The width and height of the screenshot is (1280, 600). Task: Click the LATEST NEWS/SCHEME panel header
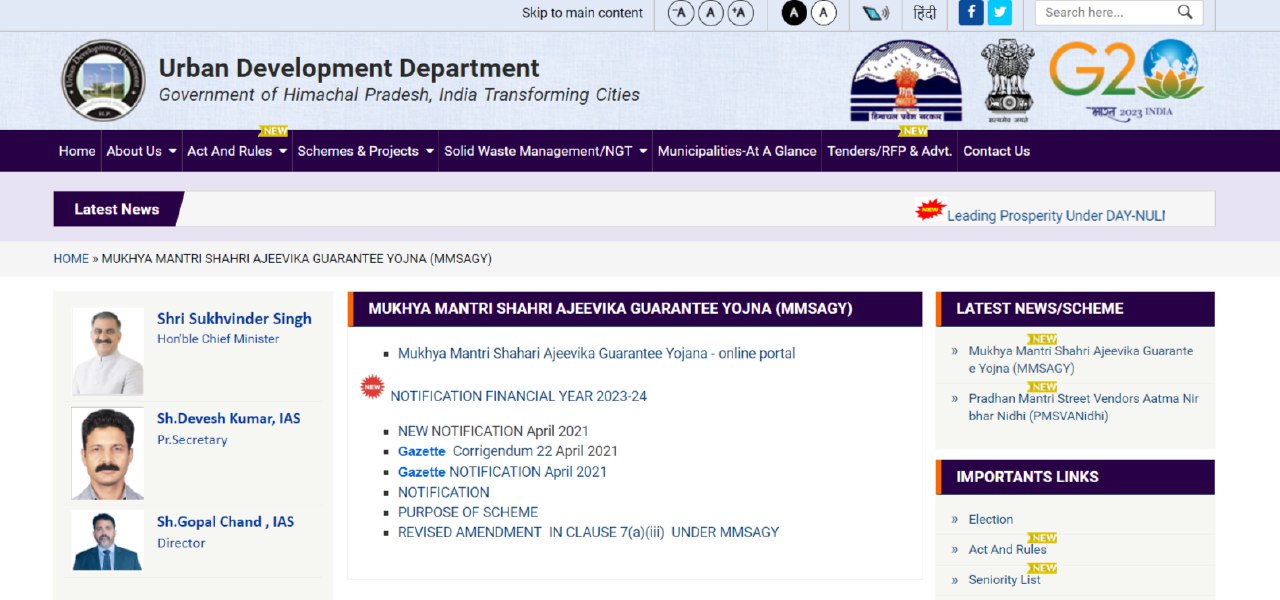(x=1075, y=309)
